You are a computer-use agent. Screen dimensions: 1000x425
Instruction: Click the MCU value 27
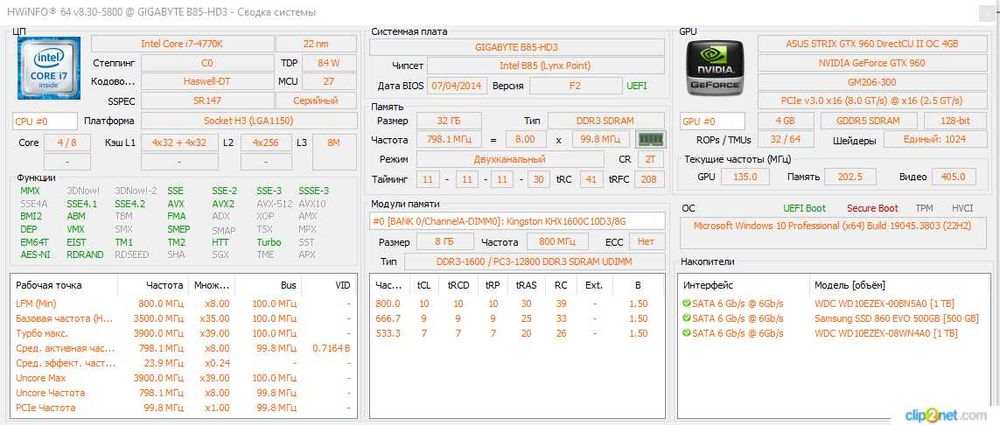[329, 82]
